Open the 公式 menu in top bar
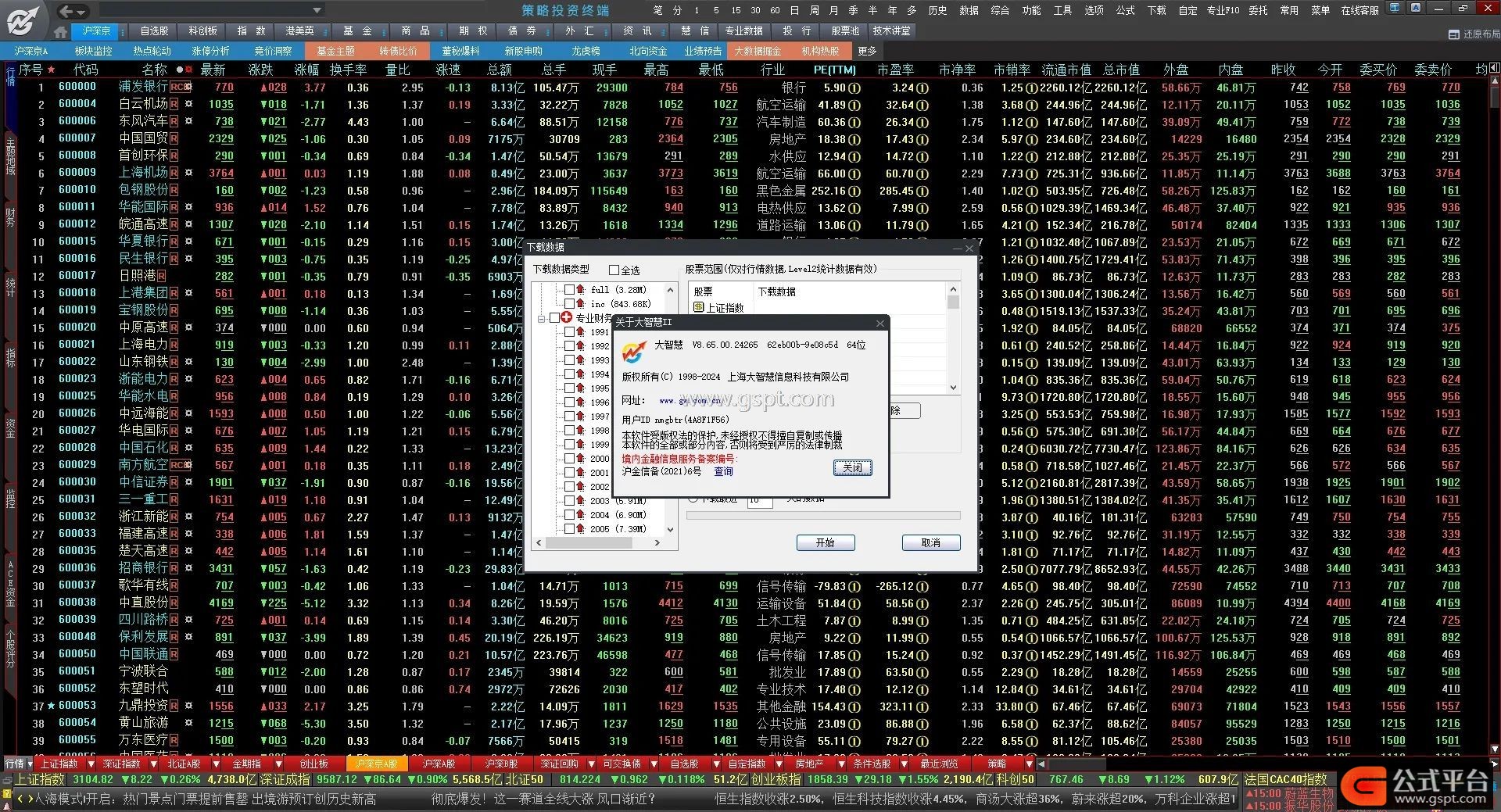Image resolution: width=1501 pixels, height=812 pixels. 1125,10
